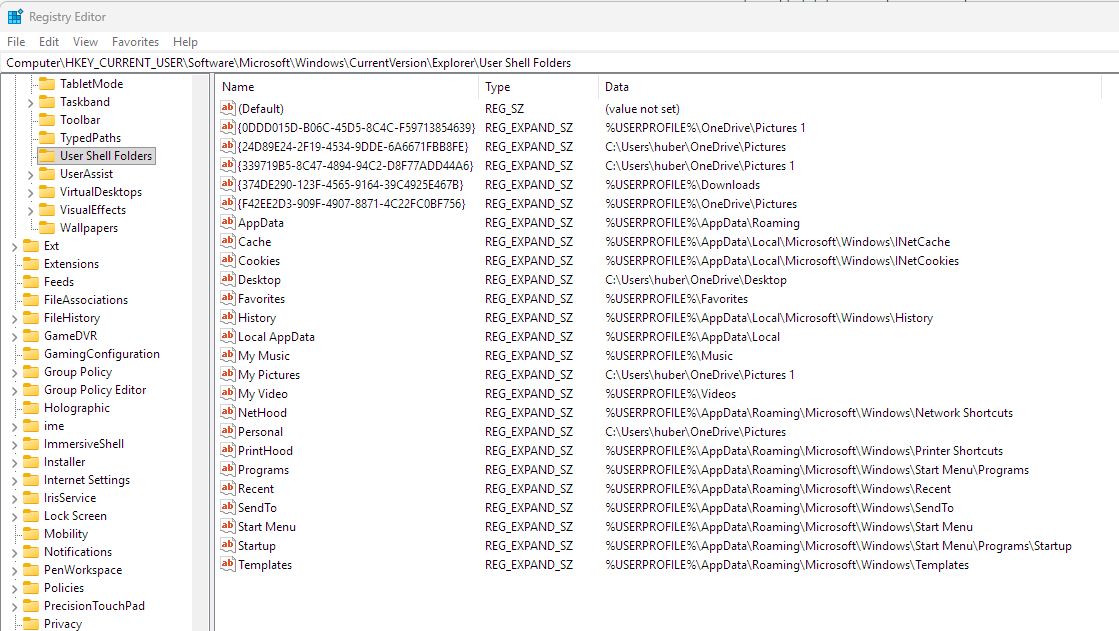Viewport: 1119px width, 631px height.
Task: Click data cell %USERPROFILE%\Videos
Action: [x=670, y=393]
